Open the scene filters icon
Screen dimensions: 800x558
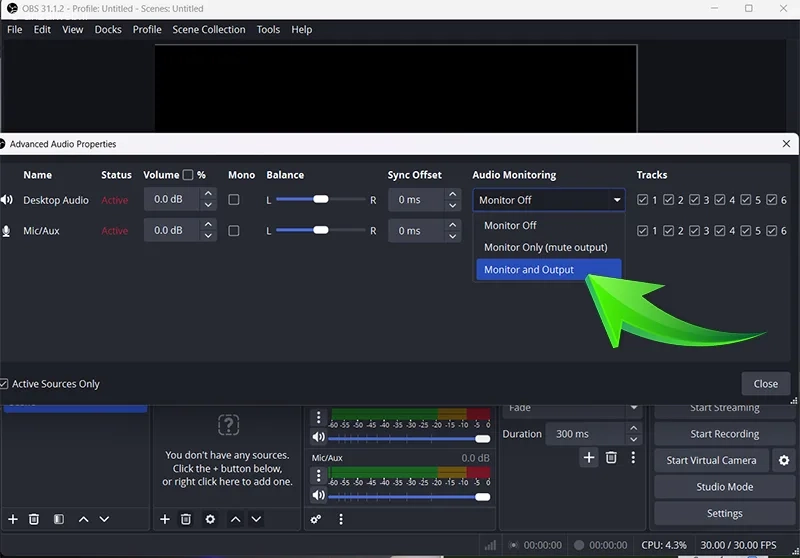(x=59, y=519)
